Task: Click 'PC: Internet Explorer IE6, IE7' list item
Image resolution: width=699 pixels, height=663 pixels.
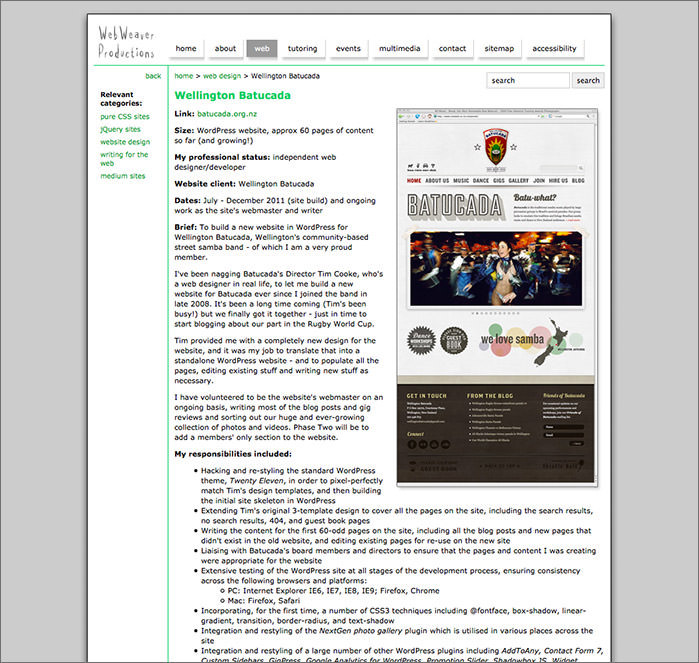Action: (x=333, y=591)
